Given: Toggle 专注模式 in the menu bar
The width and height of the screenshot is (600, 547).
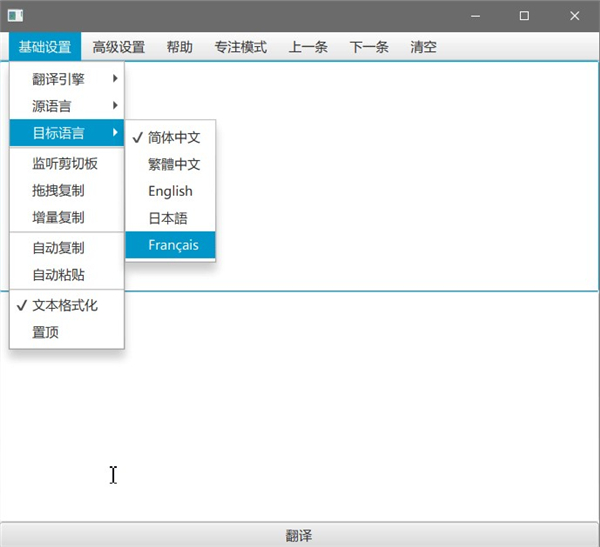Looking at the screenshot, I should [x=241, y=46].
